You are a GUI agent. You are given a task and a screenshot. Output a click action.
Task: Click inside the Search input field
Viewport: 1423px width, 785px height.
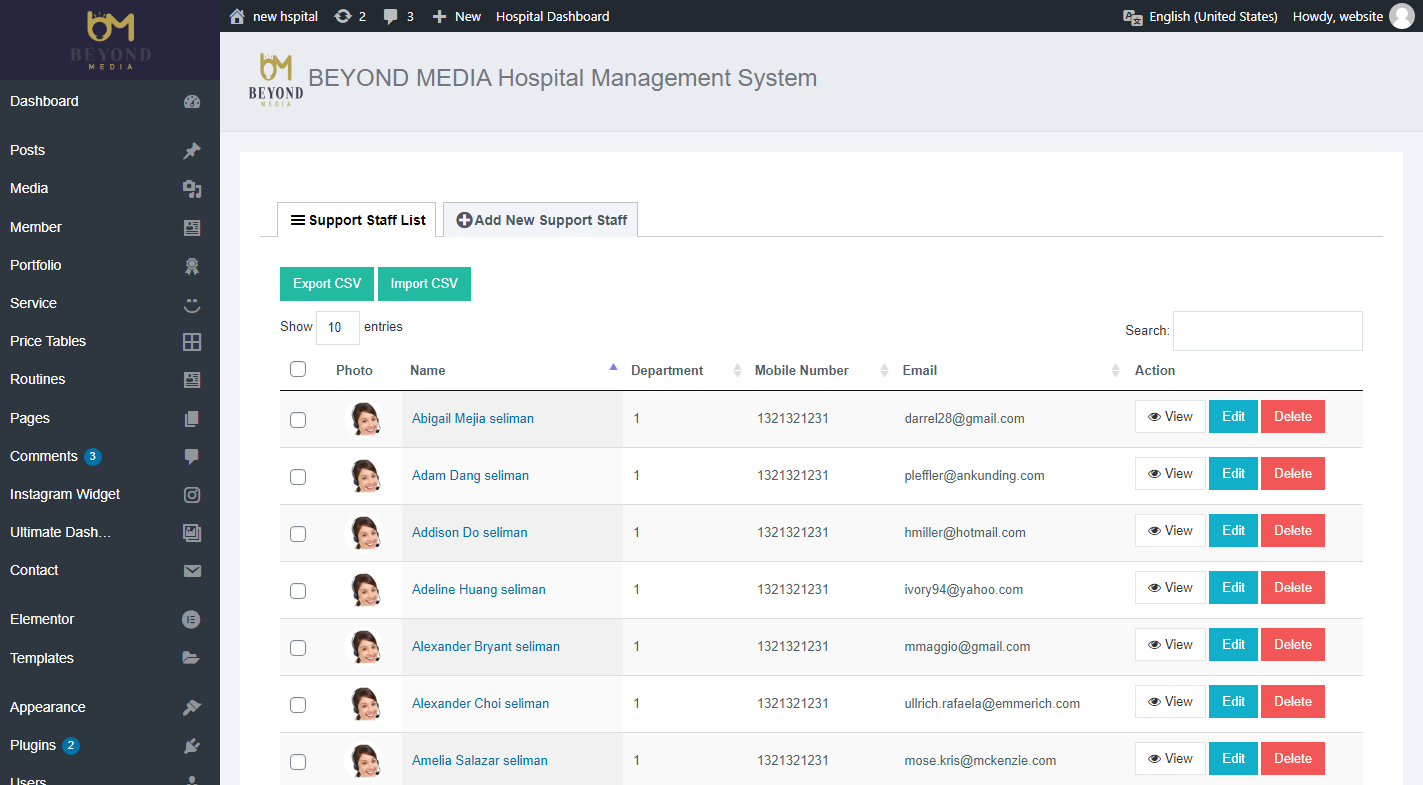[x=1267, y=331]
